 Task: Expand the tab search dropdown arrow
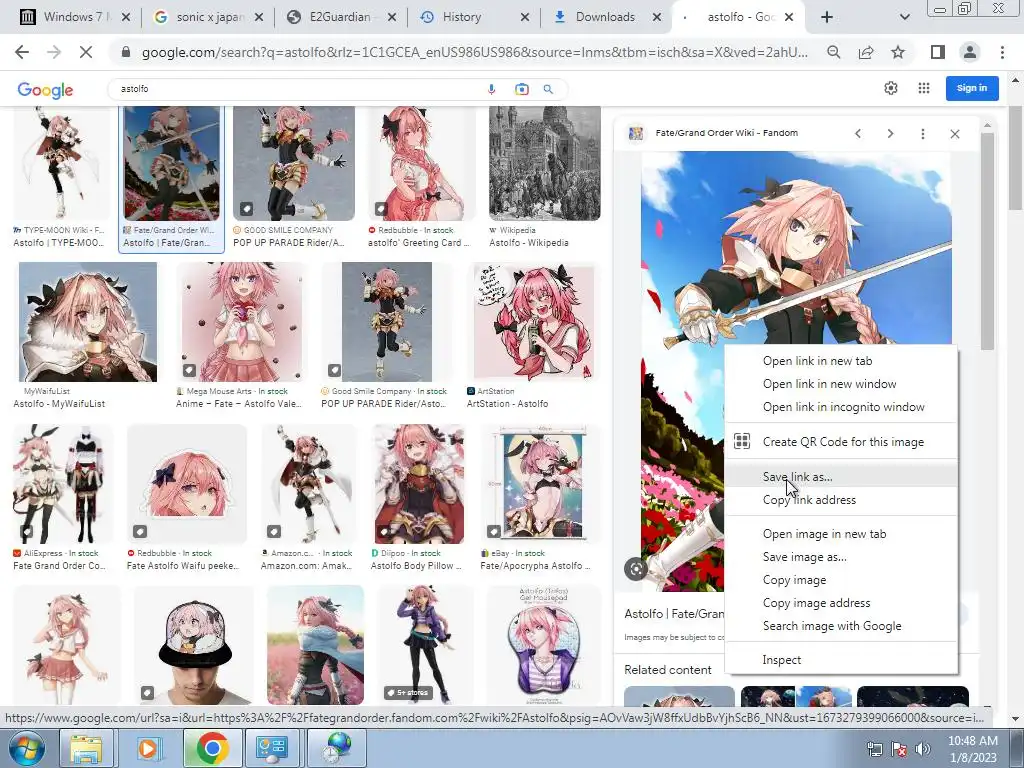pyautogui.click(x=904, y=17)
